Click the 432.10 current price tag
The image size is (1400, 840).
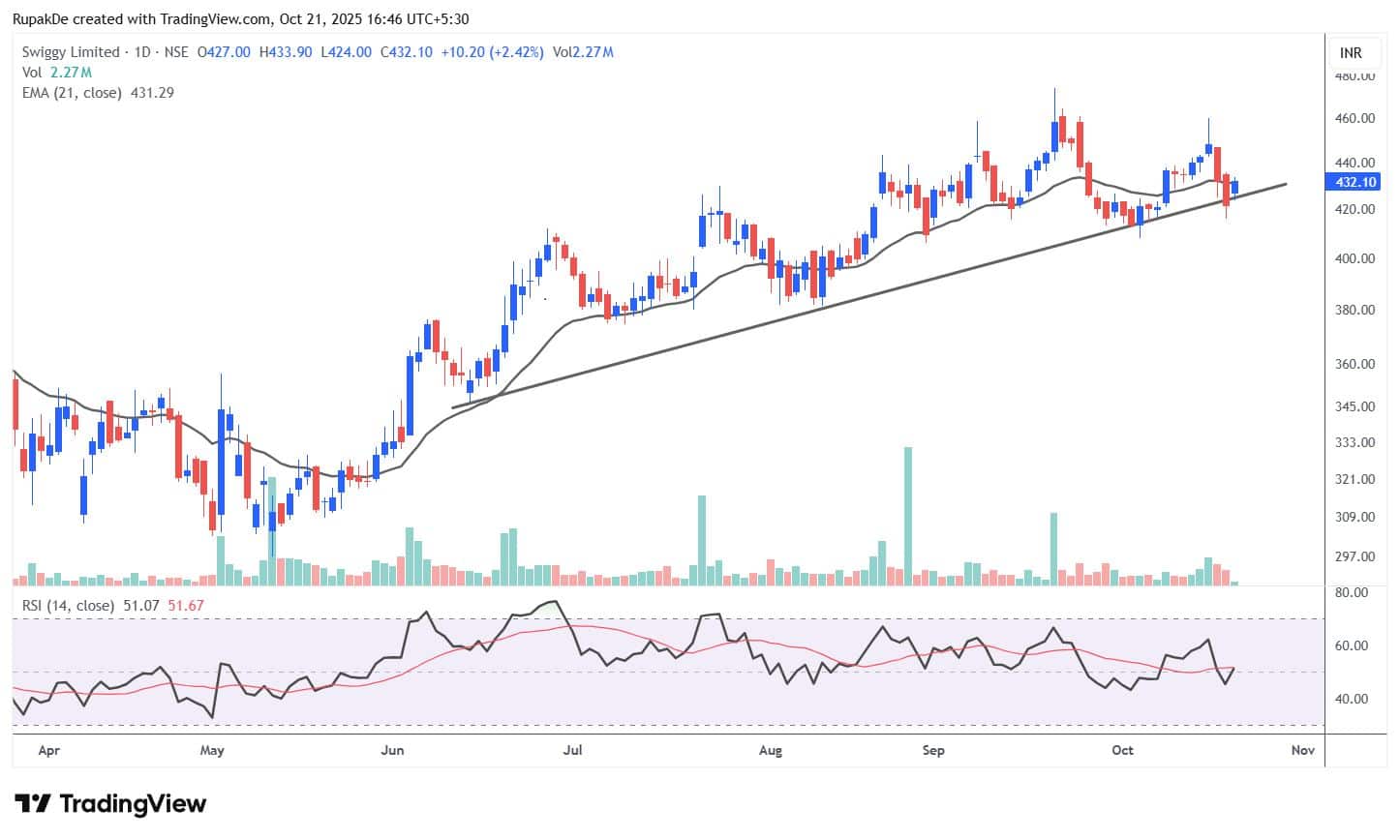1355,182
